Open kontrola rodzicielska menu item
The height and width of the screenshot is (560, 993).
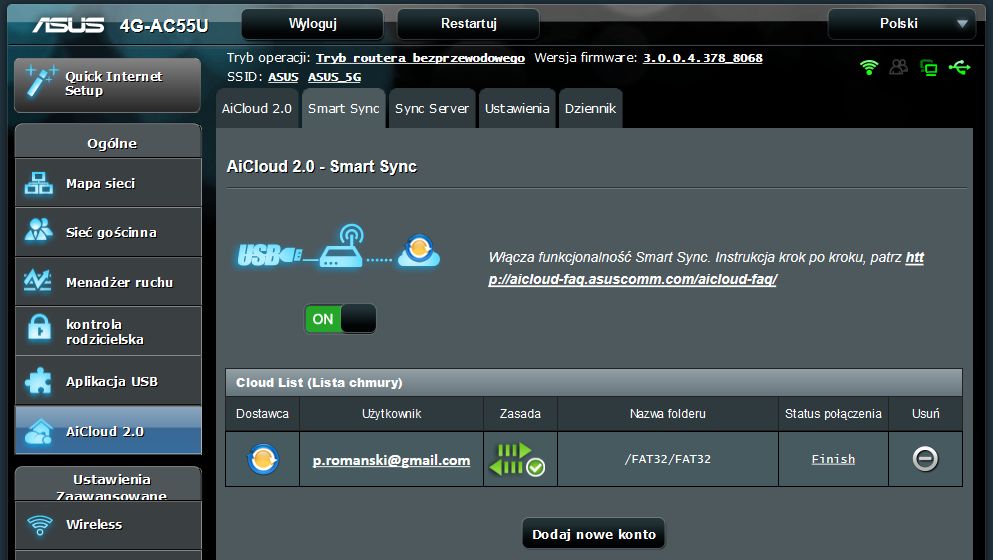108,331
